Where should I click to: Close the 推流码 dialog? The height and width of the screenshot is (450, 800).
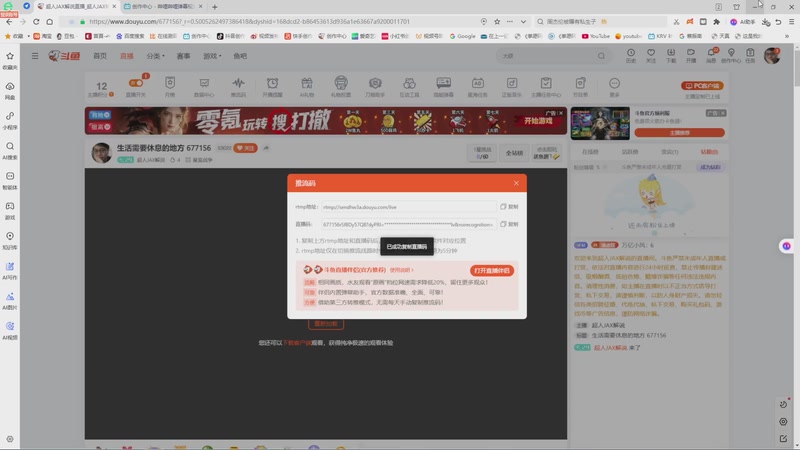click(516, 183)
